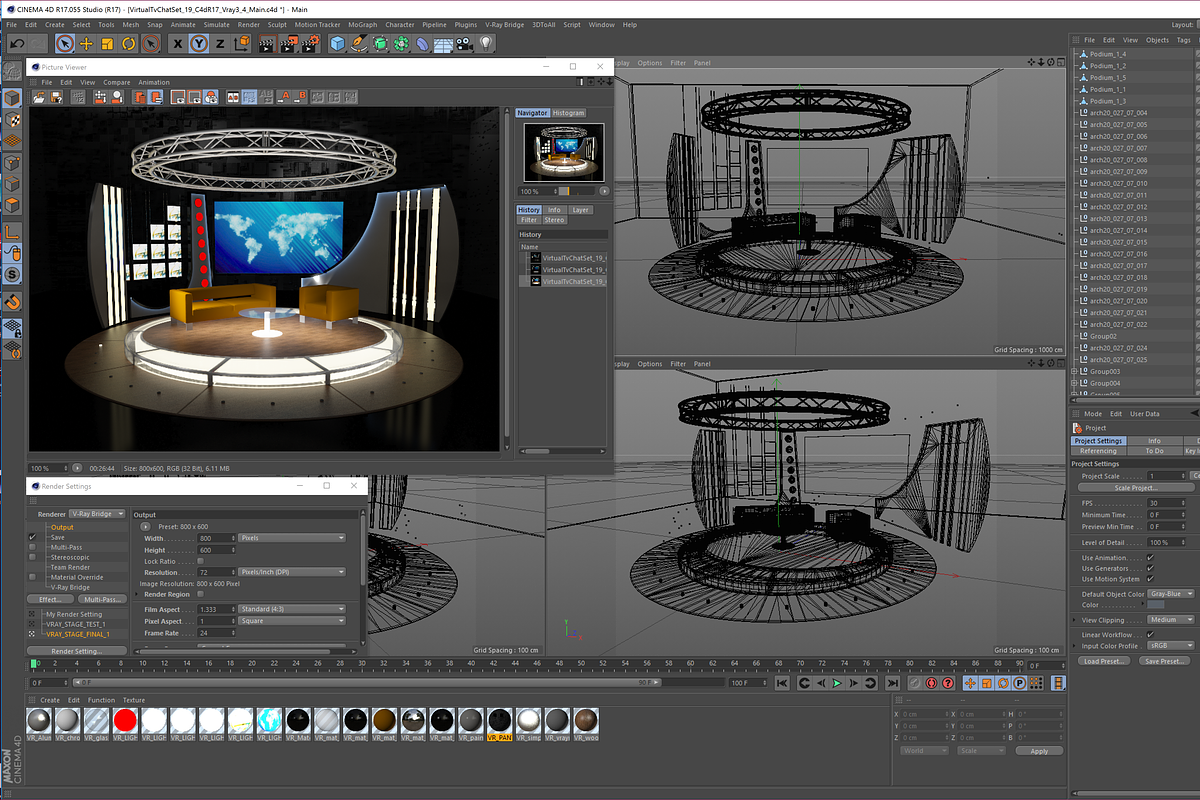Toggle the Render Region checkbox
This screenshot has width=1200, height=800.
[200, 594]
